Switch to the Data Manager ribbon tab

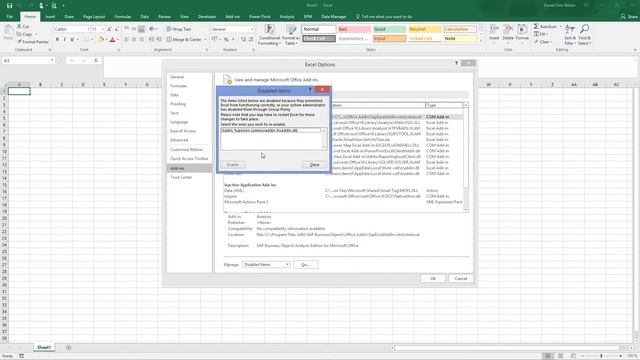[x=333, y=17]
